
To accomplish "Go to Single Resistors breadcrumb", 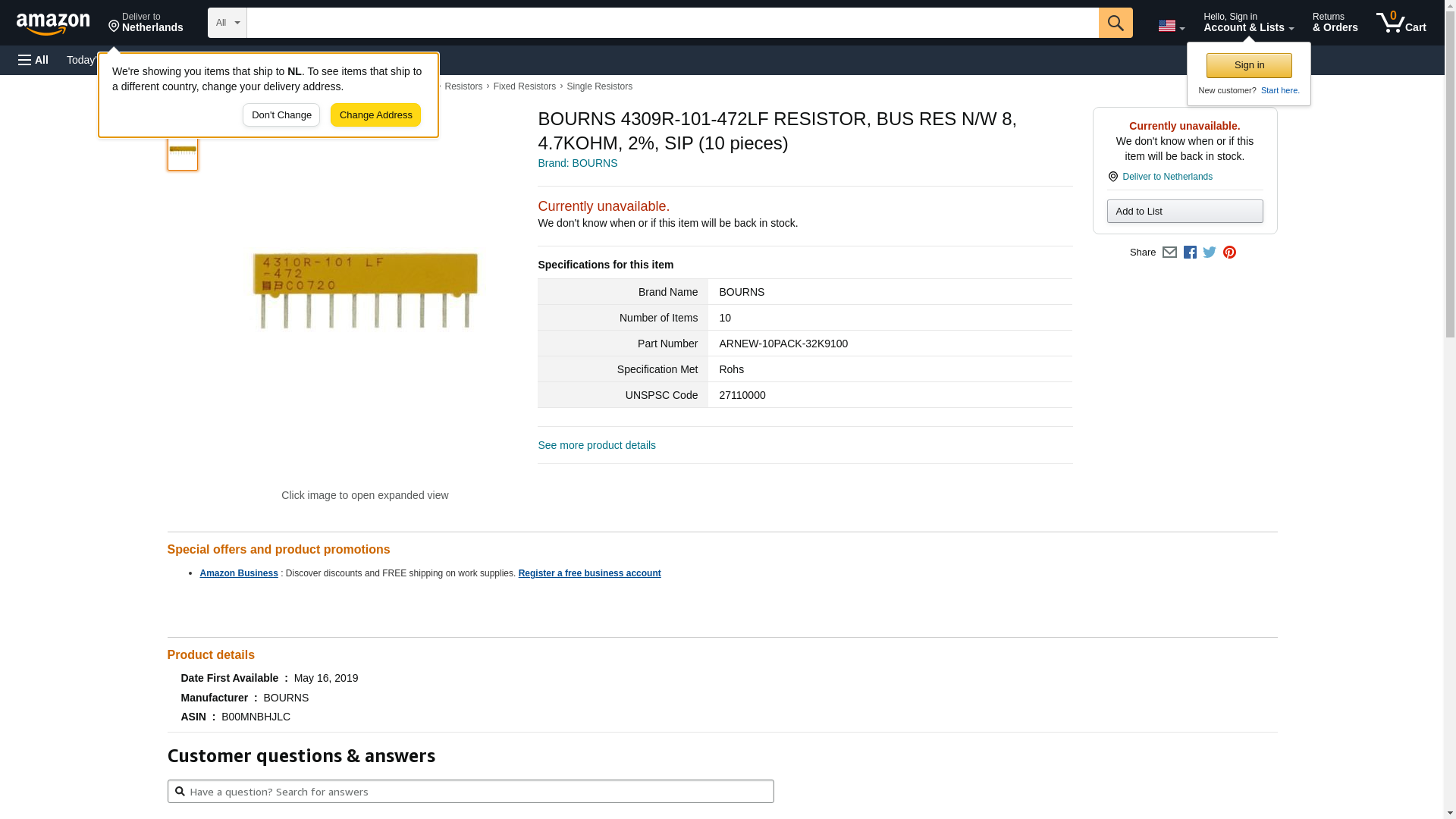I will coord(599,86).
